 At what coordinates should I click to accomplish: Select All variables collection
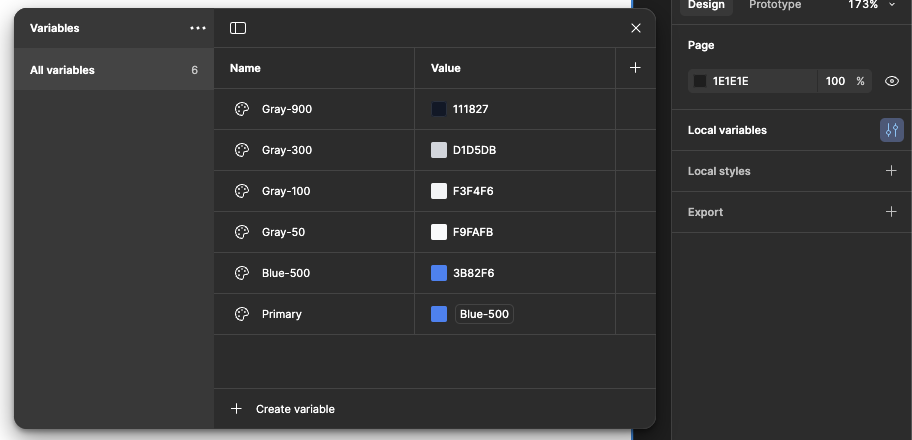[x=114, y=70]
